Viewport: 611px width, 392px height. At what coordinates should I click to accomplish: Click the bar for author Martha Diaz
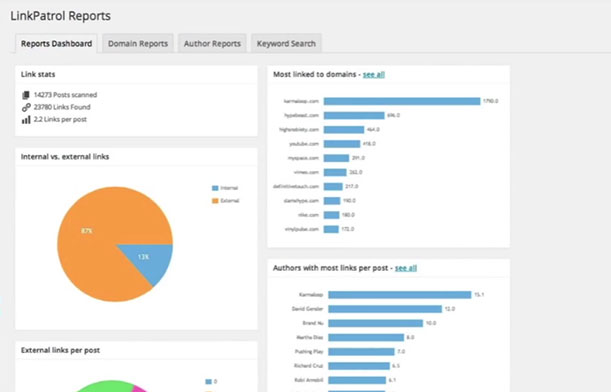pyautogui.click(x=366, y=337)
